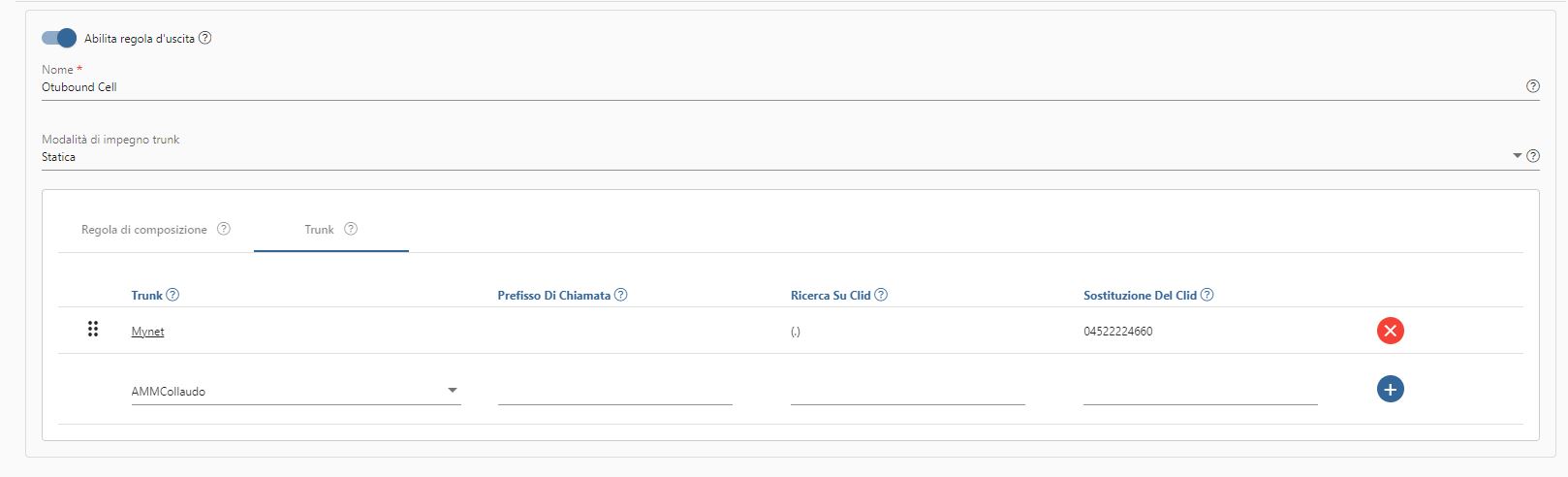This screenshot has height=477, width=1568.
Task: Open help for Sostituzione Del Clid
Action: click(1207, 295)
